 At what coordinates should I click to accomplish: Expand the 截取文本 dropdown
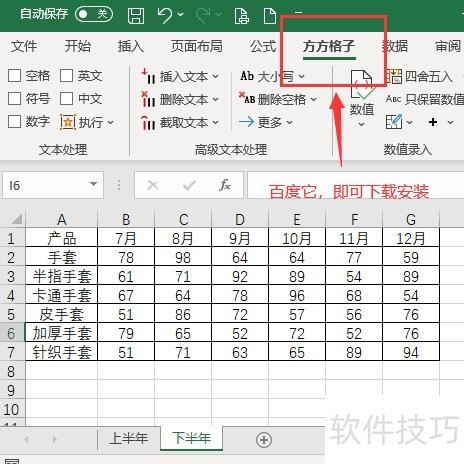[215, 123]
